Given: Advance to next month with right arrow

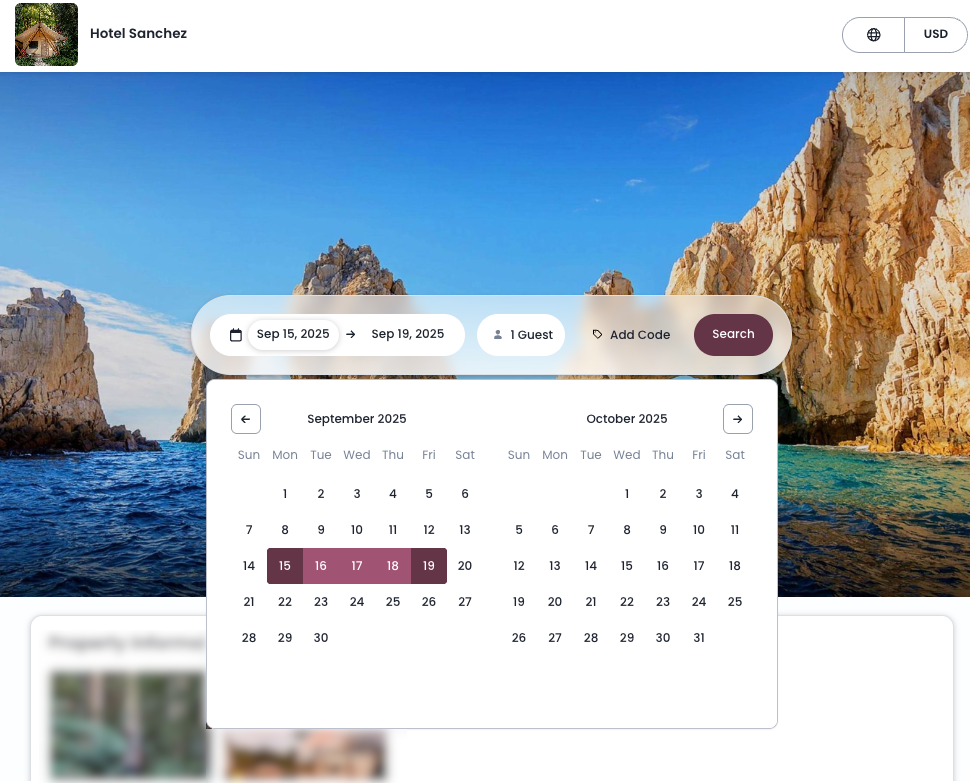Looking at the screenshot, I should click(737, 419).
